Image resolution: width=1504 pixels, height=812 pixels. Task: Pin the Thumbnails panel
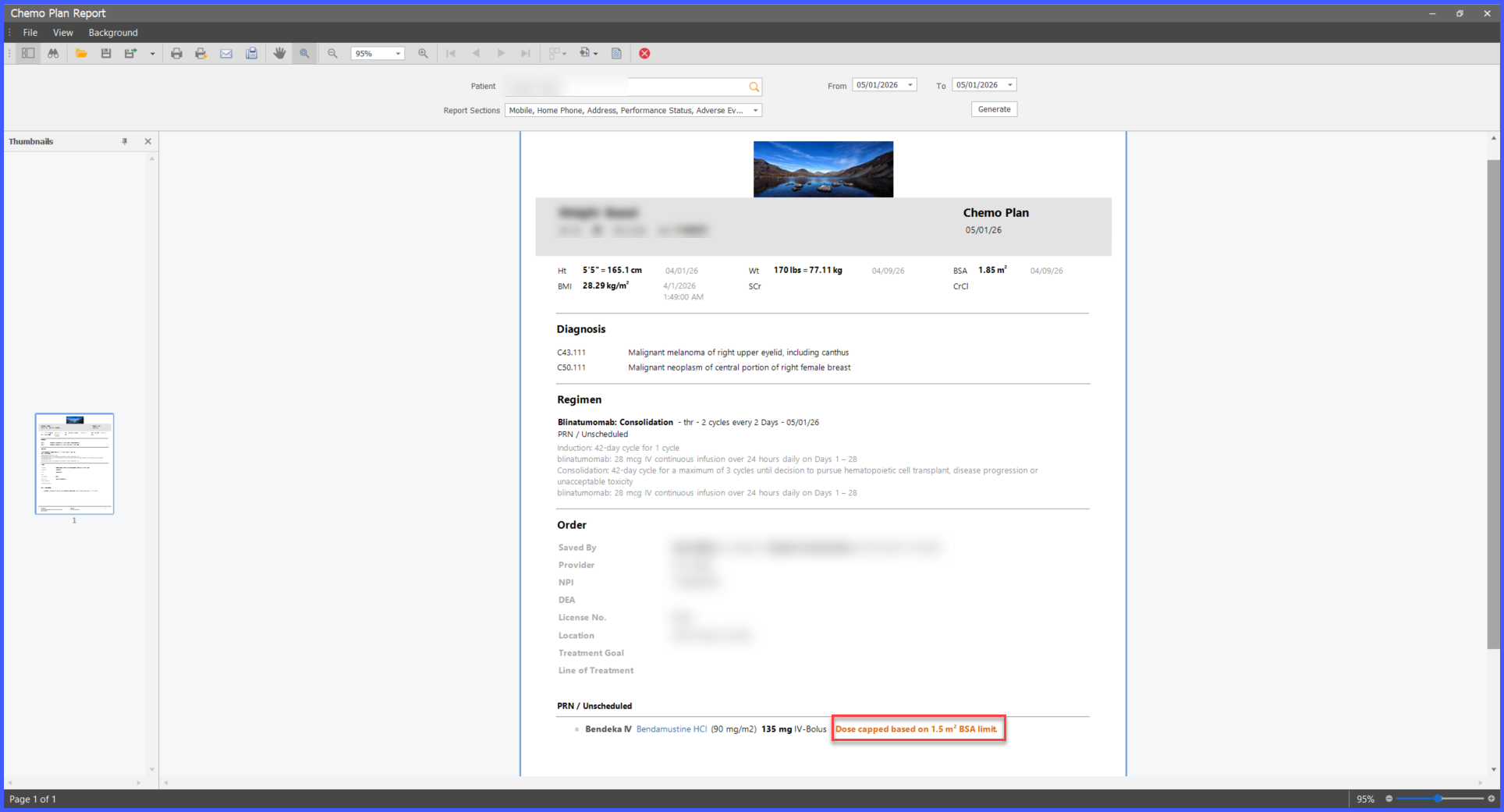[125, 141]
